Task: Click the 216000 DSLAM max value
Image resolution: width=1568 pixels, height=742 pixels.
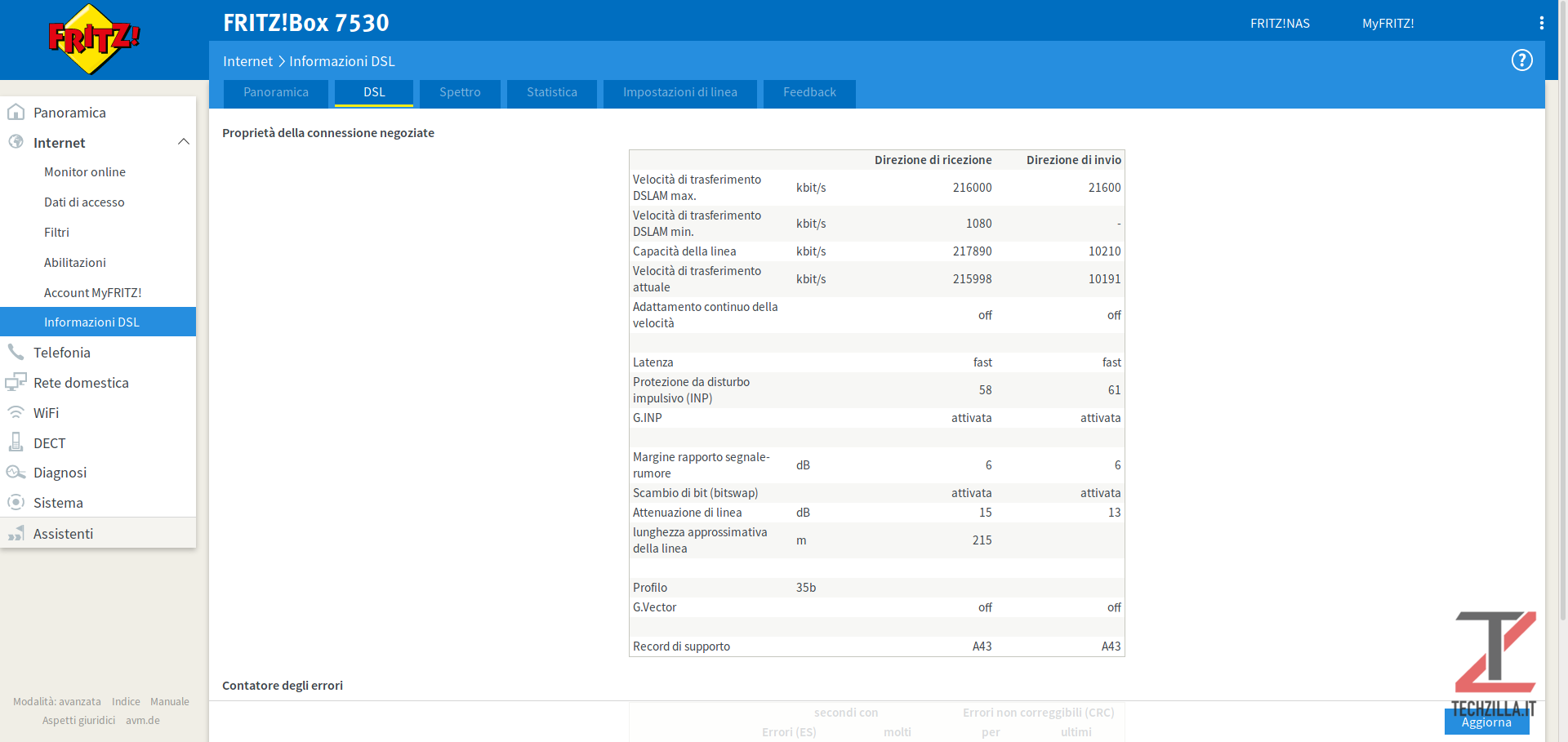Action: coord(972,188)
